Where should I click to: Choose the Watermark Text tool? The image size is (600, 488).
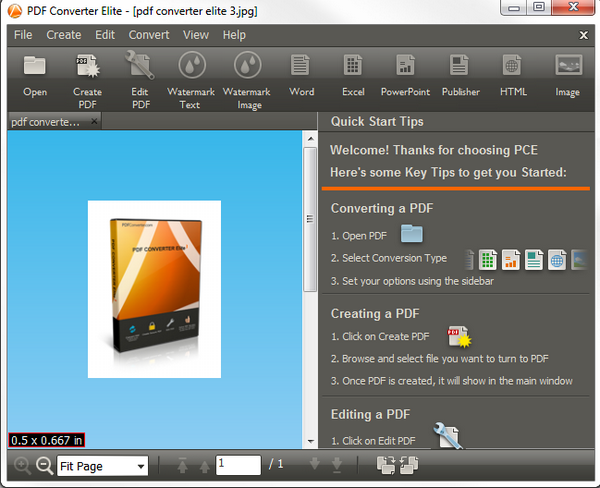(192, 65)
